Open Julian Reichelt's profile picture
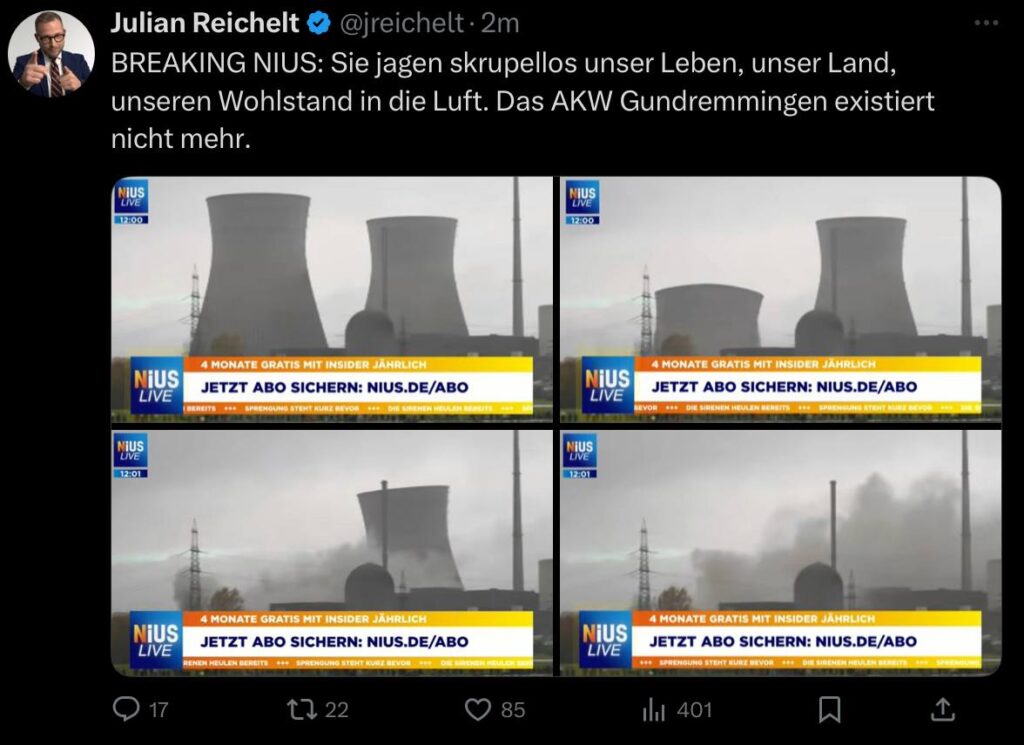Viewport: 1024px width, 745px height. (x=51, y=54)
